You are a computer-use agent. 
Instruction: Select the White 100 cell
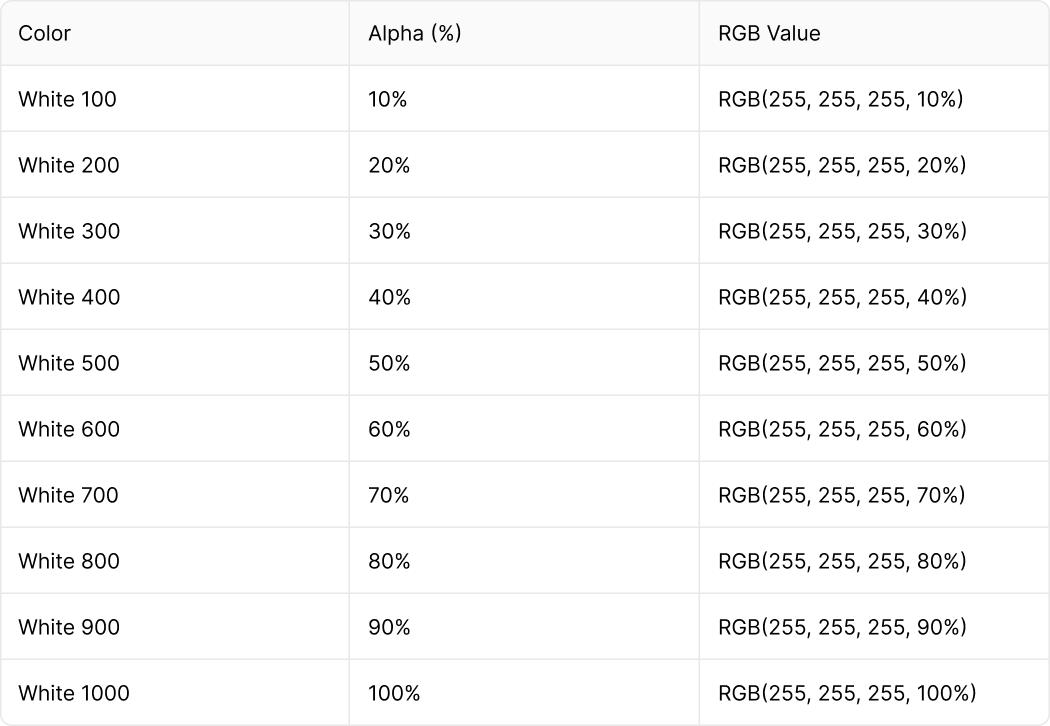(67, 99)
